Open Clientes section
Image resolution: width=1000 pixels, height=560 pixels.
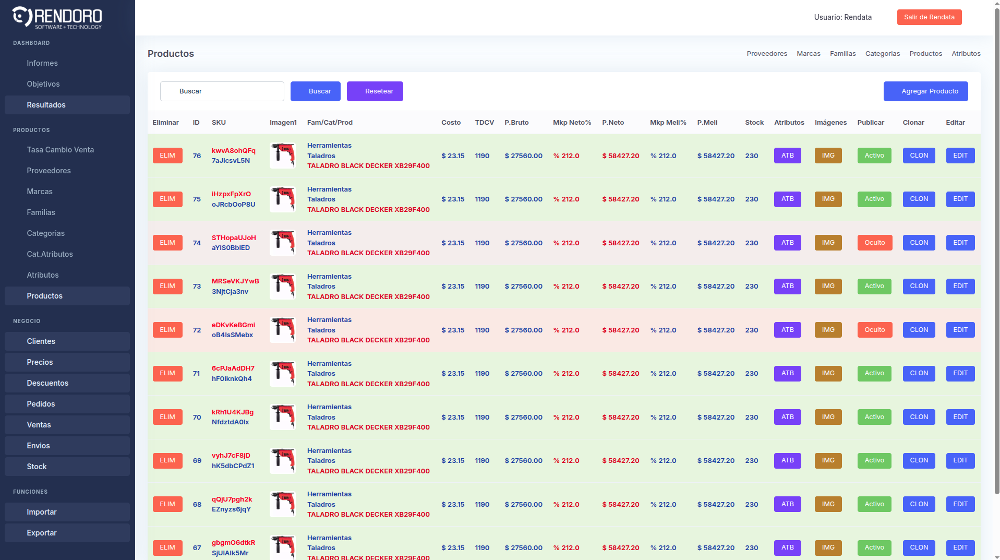67,341
